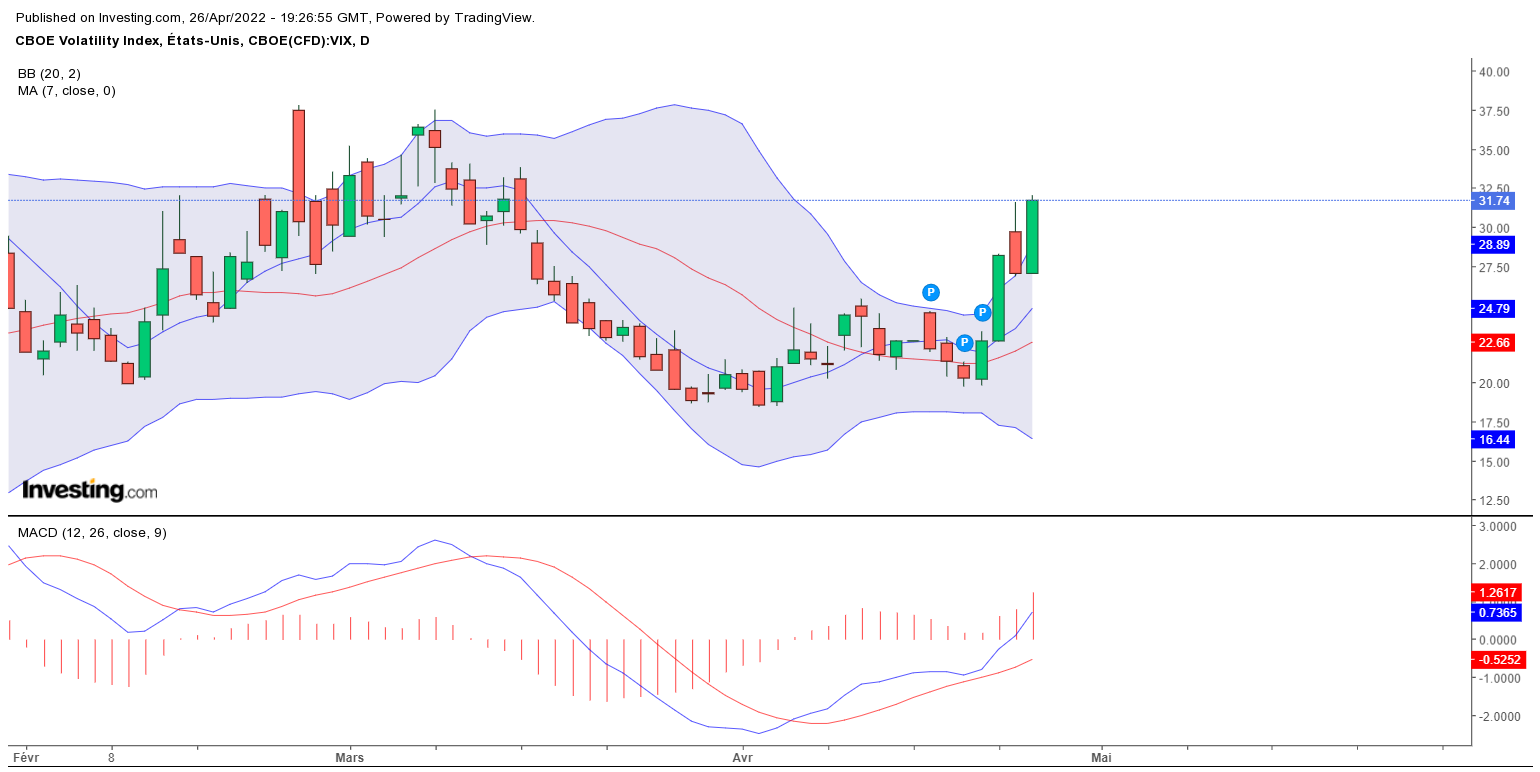Click the Mai label on time axis
This screenshot has height=772, width=1540.
tap(1101, 758)
